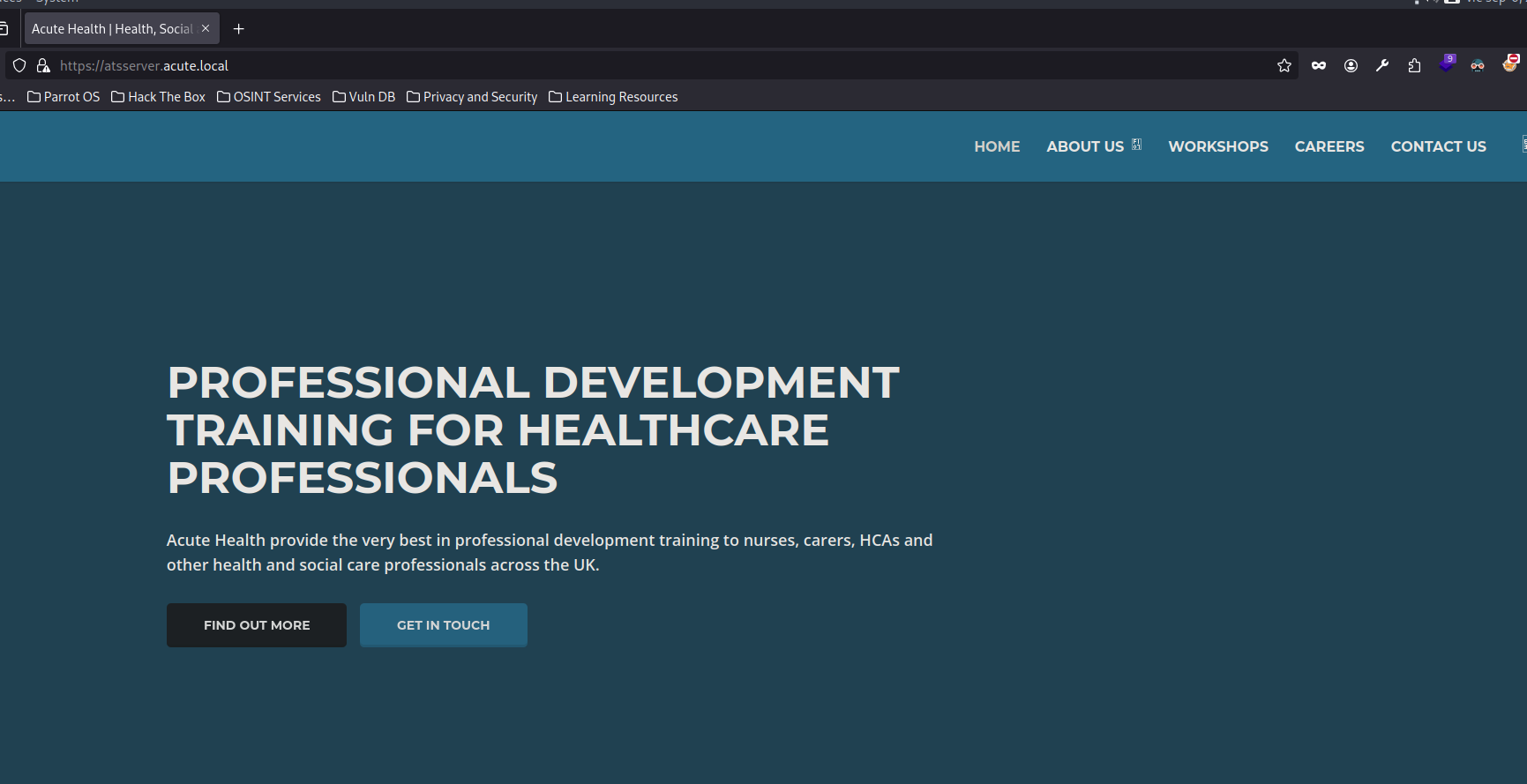Expand the ABOUT US submenu arrow icon
The width and height of the screenshot is (1527, 784).
pyautogui.click(x=1137, y=145)
